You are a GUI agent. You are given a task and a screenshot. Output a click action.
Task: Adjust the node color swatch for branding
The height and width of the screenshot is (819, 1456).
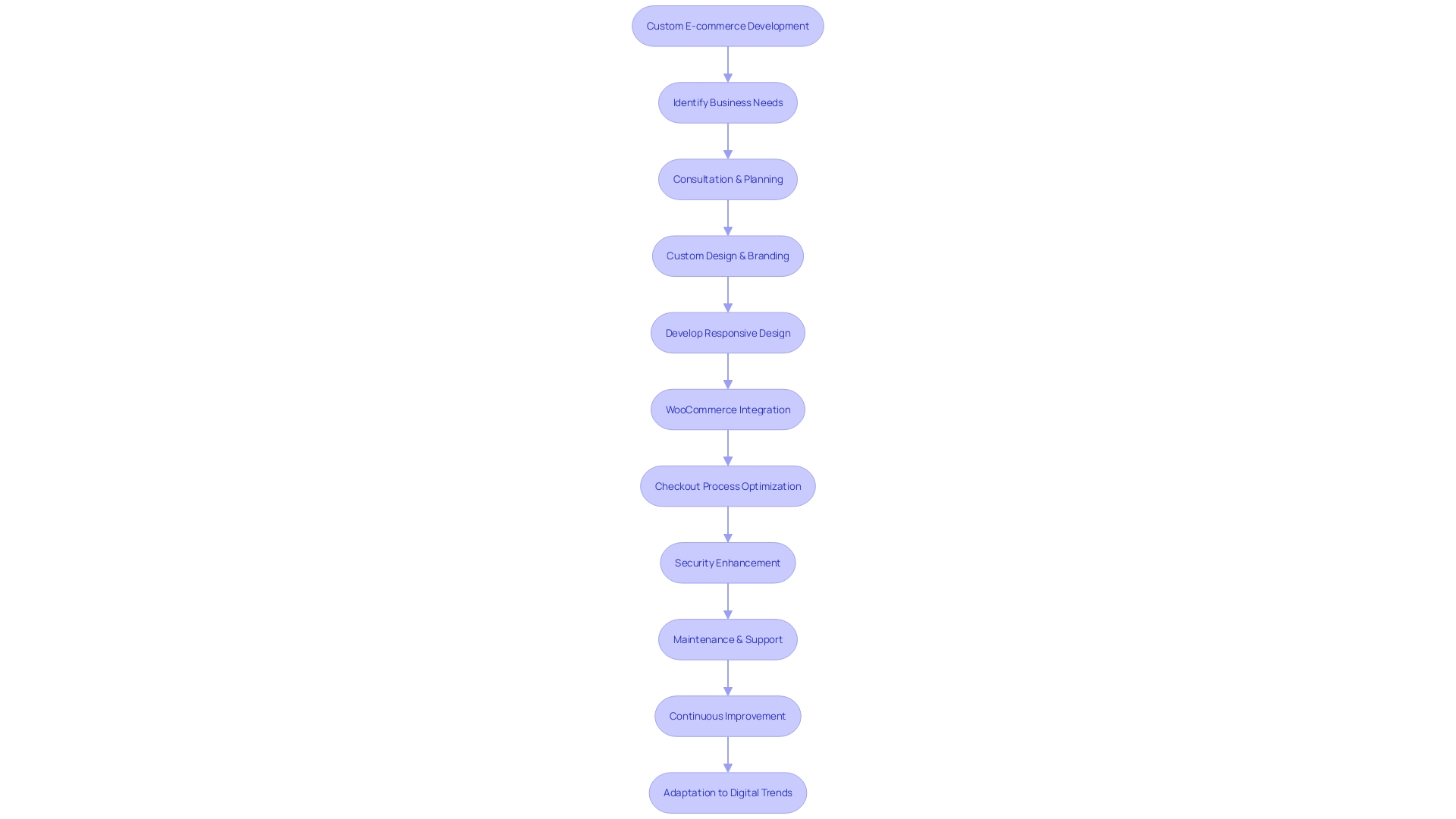coord(727,256)
